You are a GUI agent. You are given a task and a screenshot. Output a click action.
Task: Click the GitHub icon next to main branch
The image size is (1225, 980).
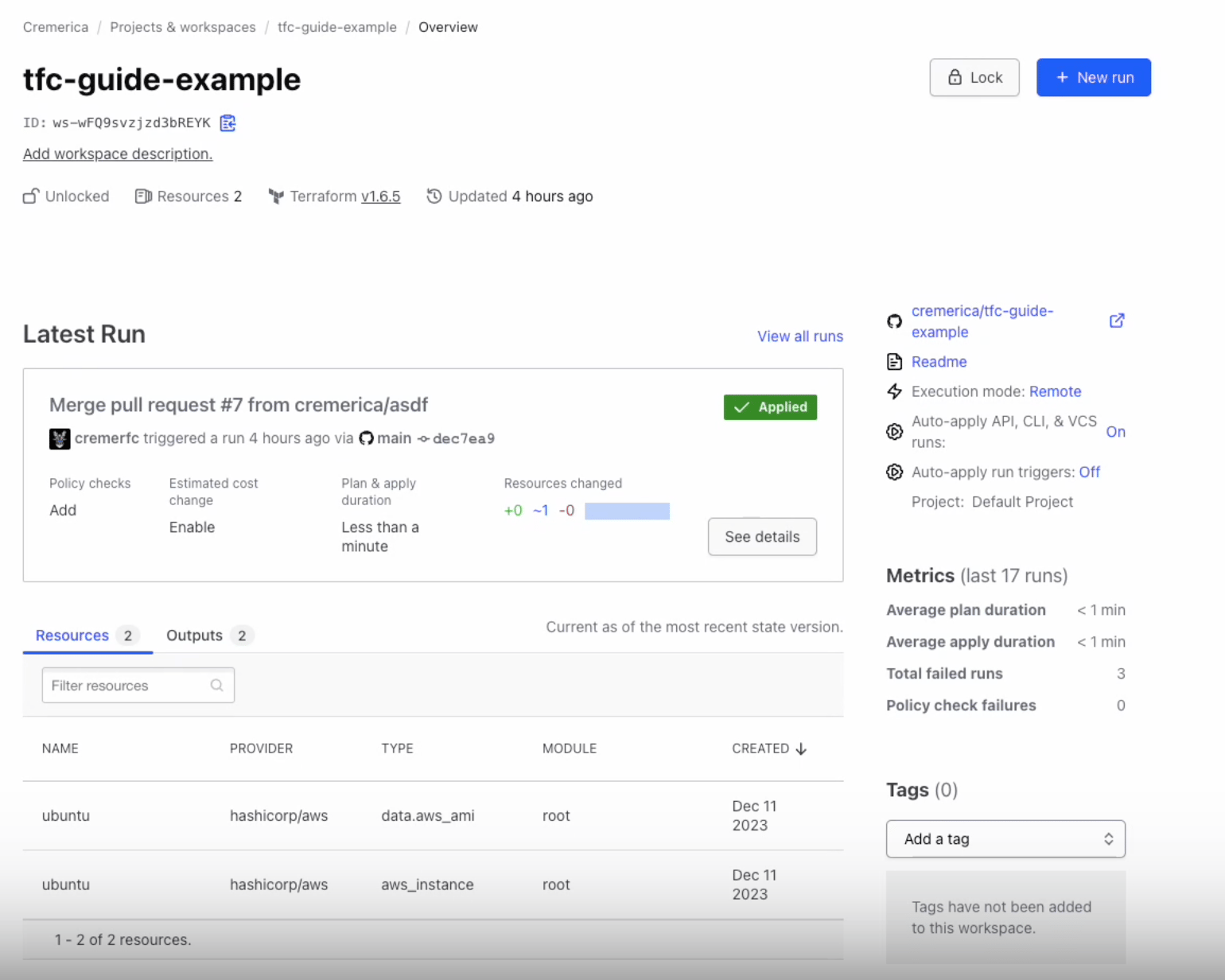pyautogui.click(x=366, y=438)
